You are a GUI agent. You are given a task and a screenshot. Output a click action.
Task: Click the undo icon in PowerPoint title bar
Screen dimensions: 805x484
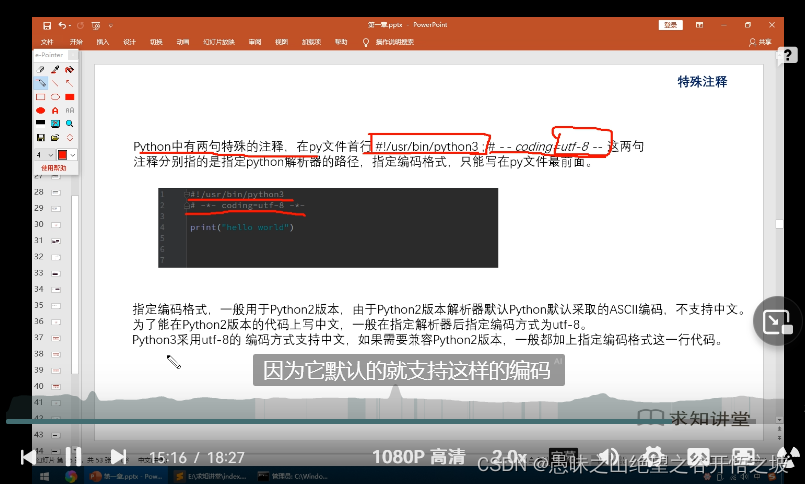[x=62, y=25]
